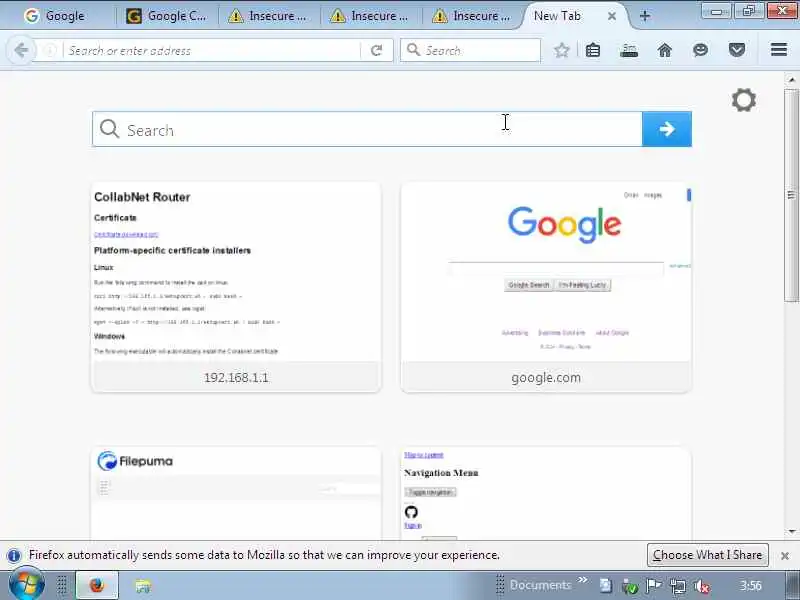
Task: Click Choose What I Share button
Action: click(707, 555)
